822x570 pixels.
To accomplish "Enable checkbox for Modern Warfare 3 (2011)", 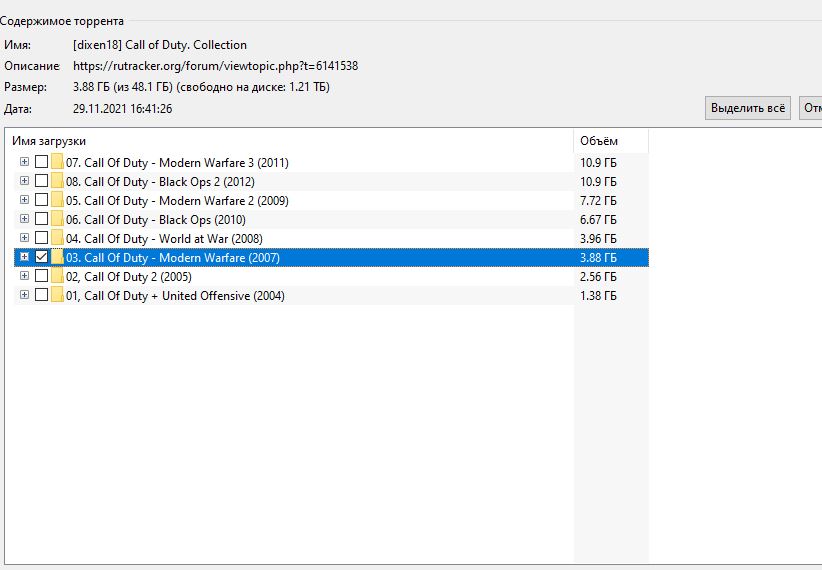I will [x=41, y=163].
